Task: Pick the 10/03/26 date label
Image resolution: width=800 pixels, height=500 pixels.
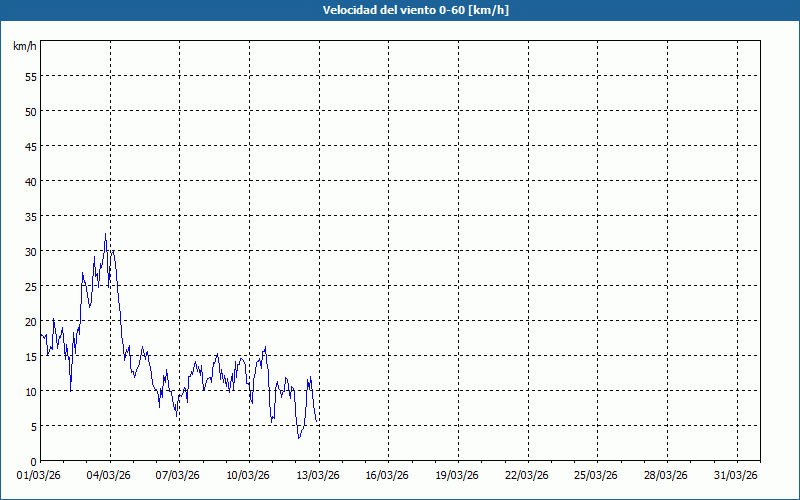Action: click(249, 474)
